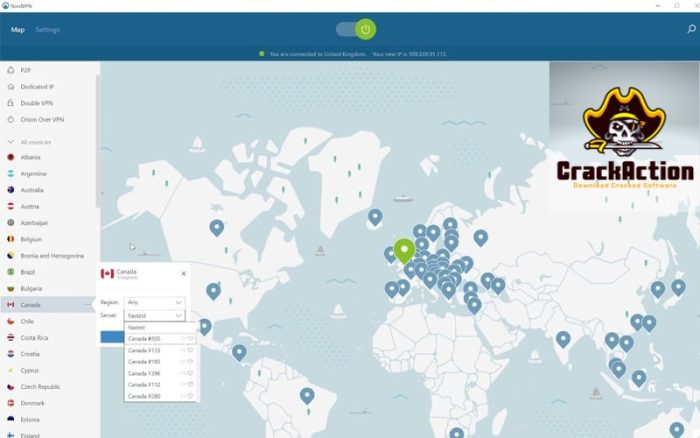
Task: Close the Canada server popup
Action: [x=183, y=274]
